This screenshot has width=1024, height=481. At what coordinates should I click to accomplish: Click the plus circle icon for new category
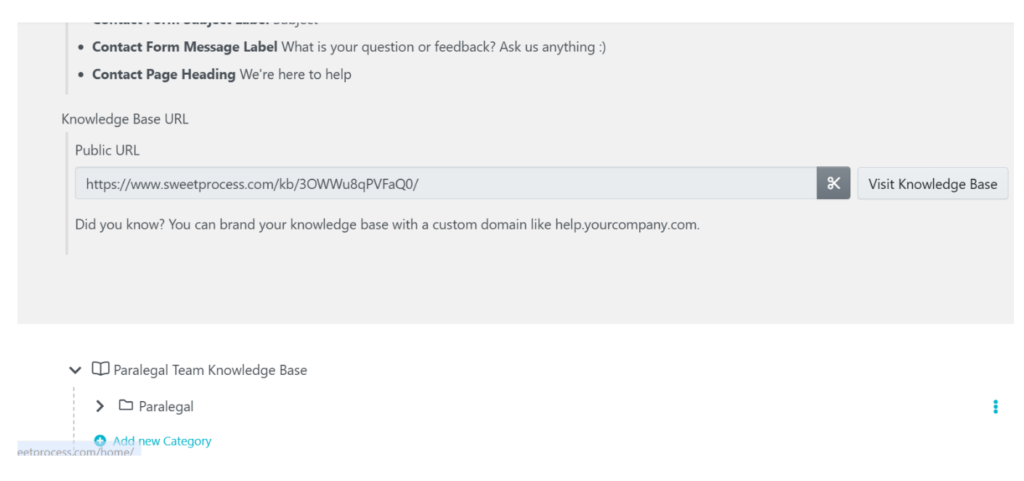pyautogui.click(x=100, y=441)
